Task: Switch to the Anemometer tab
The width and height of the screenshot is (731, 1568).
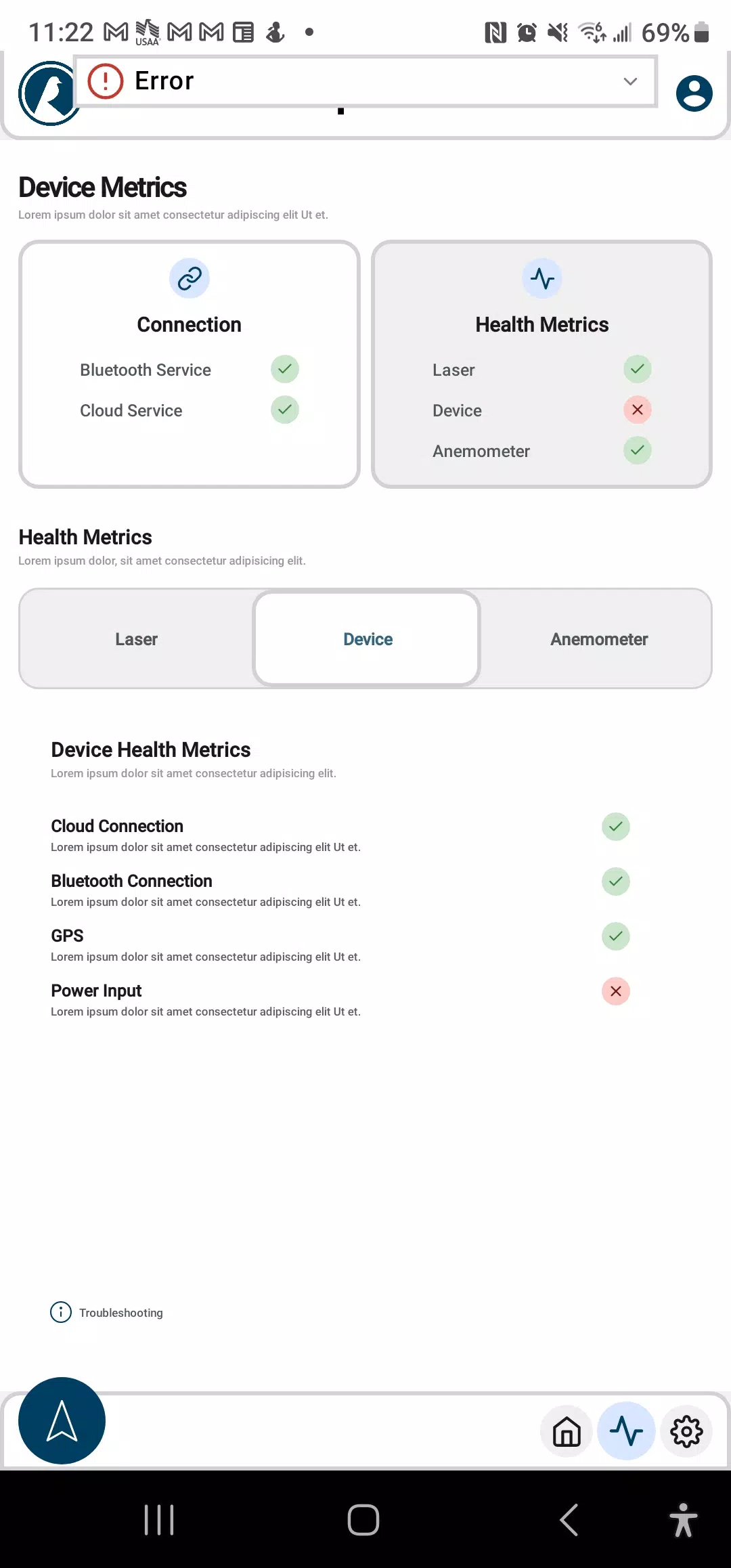Action: pos(599,639)
